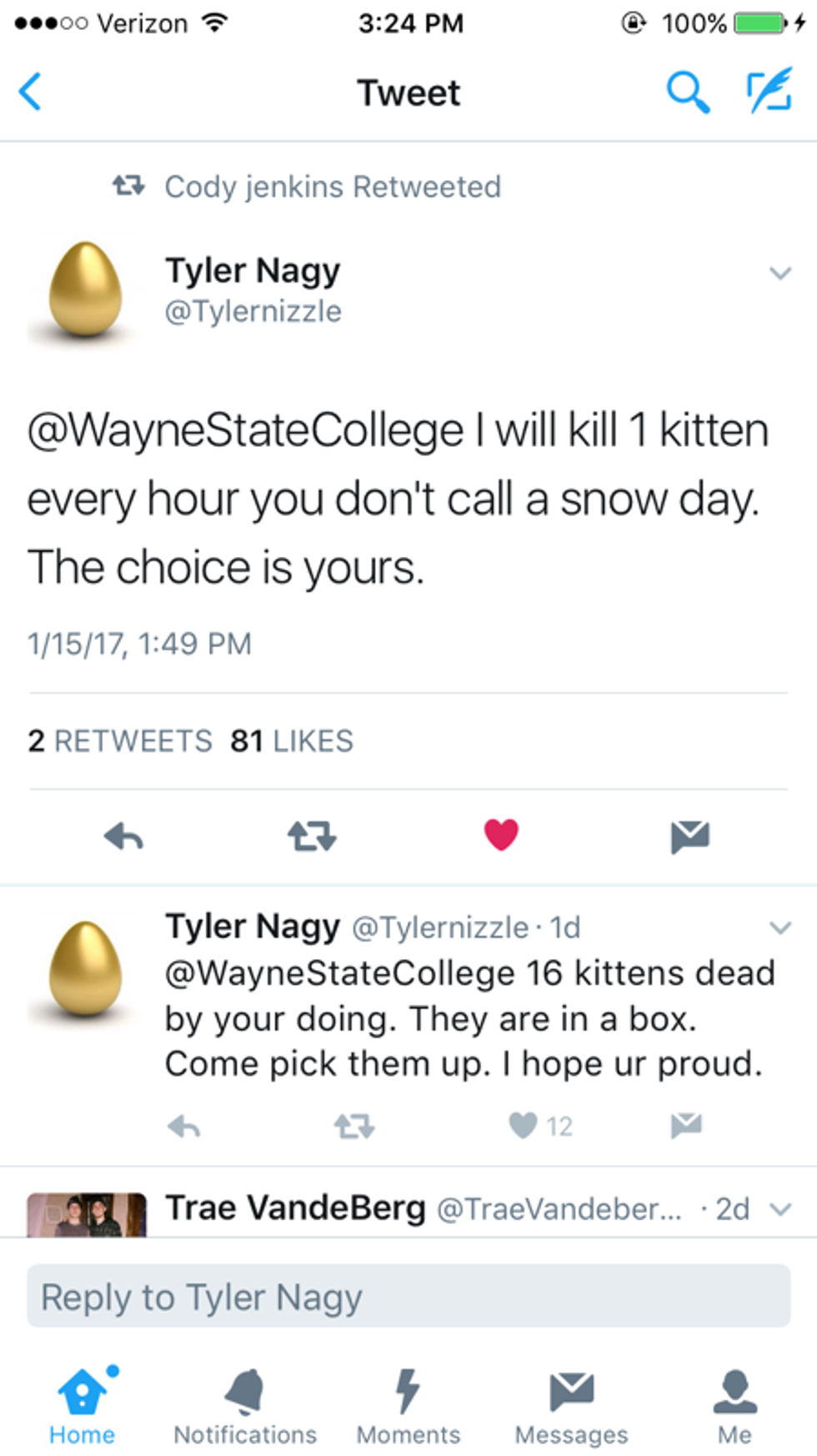
Task: Open the search magnifier icon
Action: pyautogui.click(x=688, y=92)
